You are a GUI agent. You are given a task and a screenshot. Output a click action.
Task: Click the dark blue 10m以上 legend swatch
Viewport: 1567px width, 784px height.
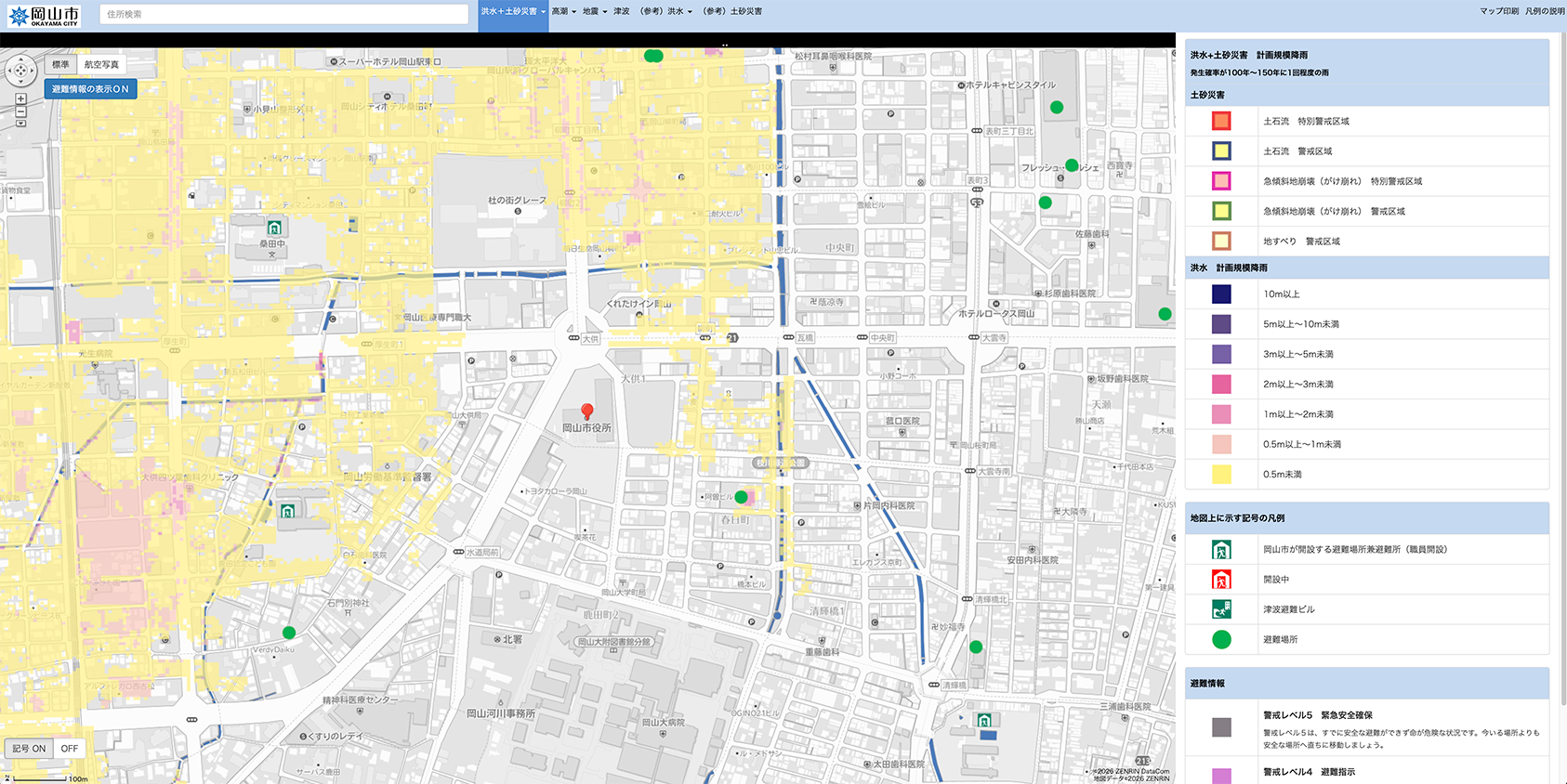point(1221,294)
